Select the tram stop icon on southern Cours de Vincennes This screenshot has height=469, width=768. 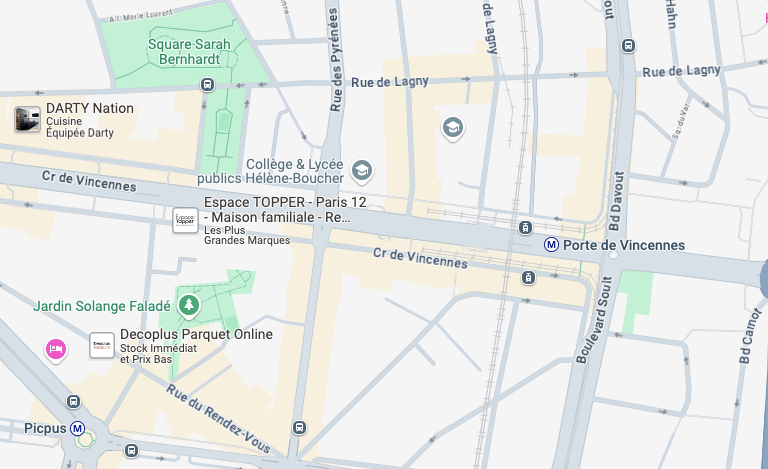pos(528,278)
